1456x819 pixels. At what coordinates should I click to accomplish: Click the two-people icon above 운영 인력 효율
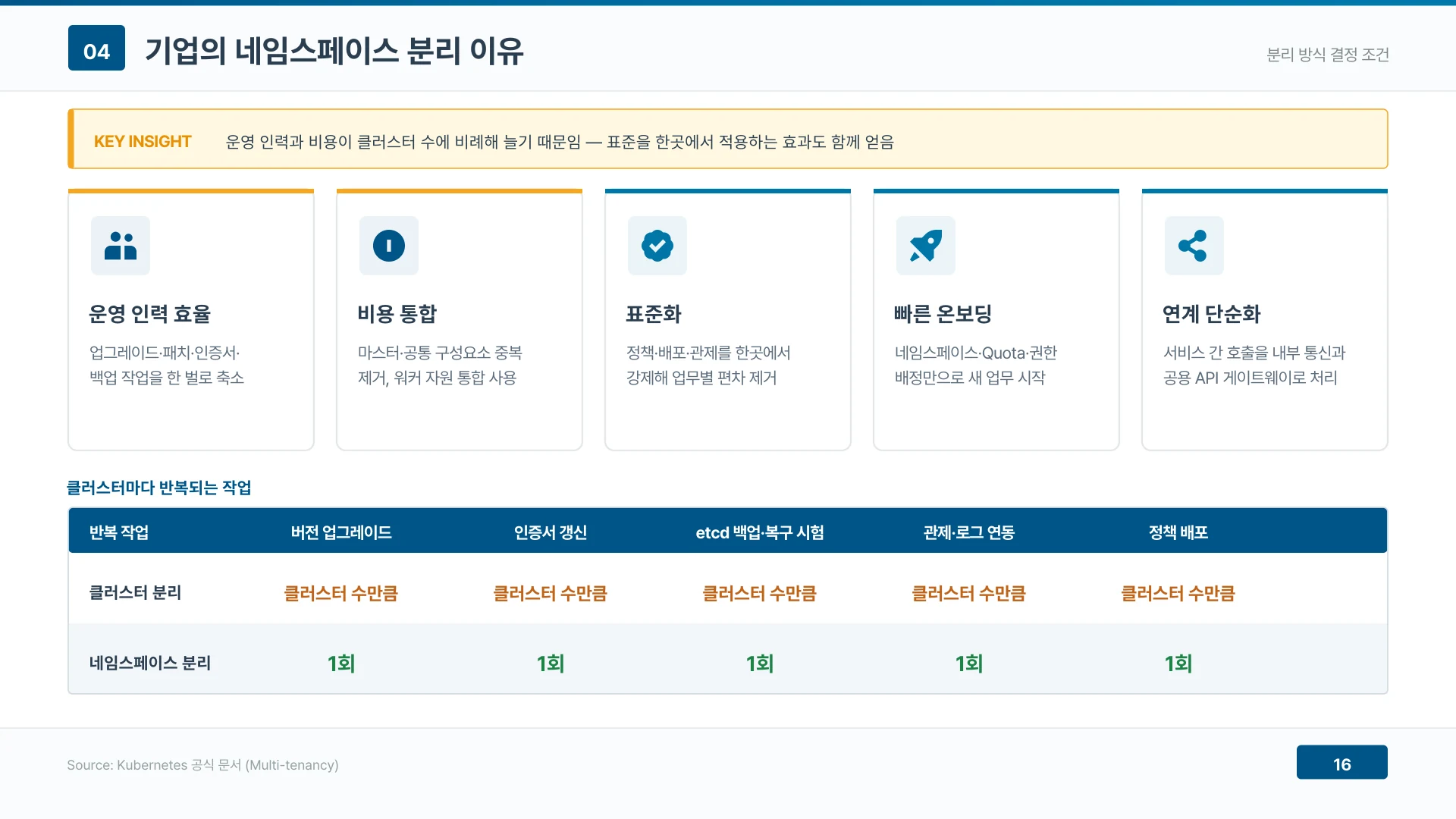tap(121, 246)
